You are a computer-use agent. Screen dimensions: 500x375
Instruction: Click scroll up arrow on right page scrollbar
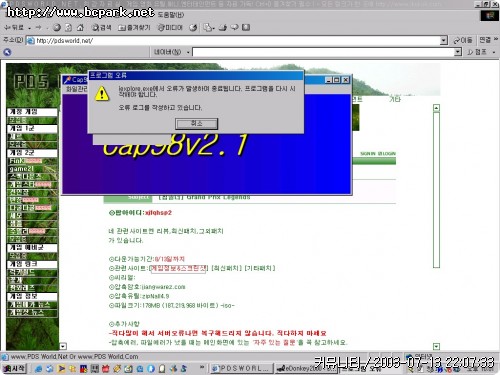click(436, 108)
